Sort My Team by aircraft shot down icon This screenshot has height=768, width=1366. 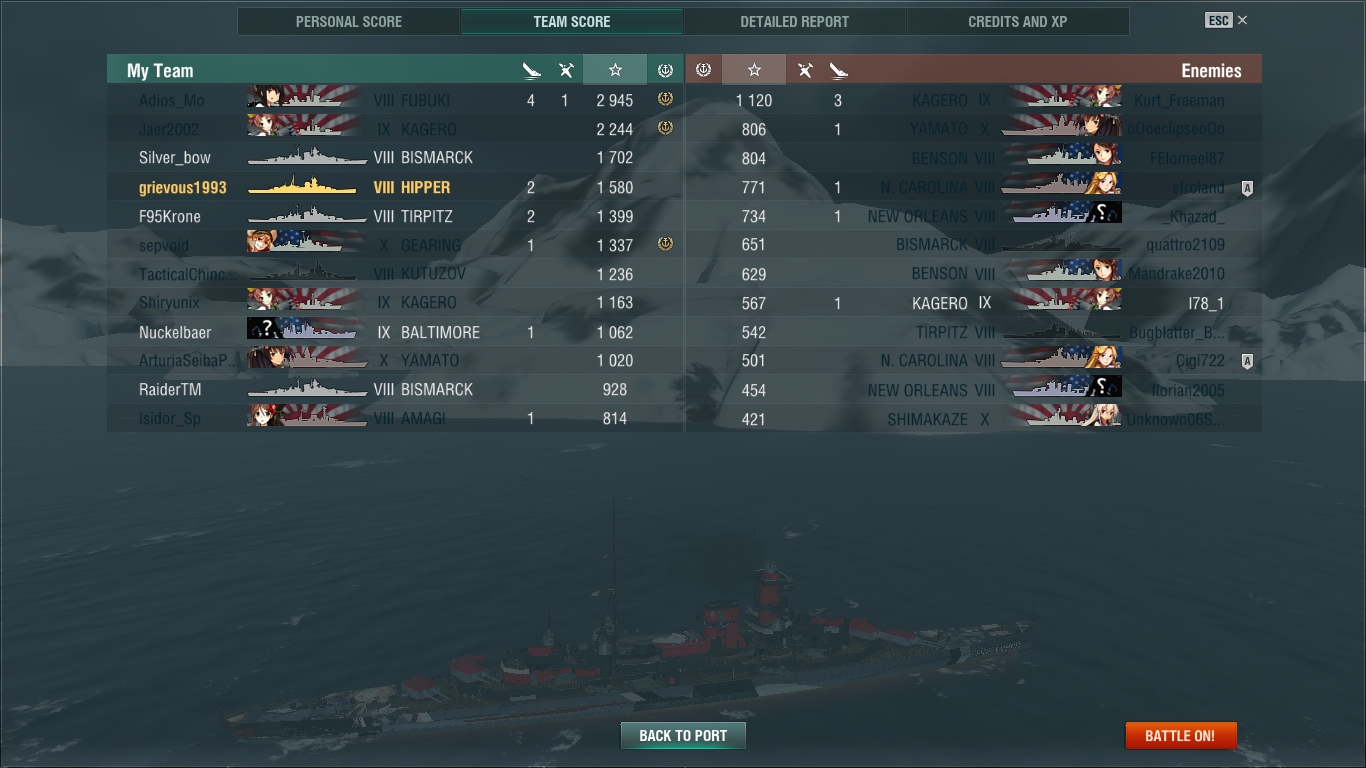[x=565, y=70]
